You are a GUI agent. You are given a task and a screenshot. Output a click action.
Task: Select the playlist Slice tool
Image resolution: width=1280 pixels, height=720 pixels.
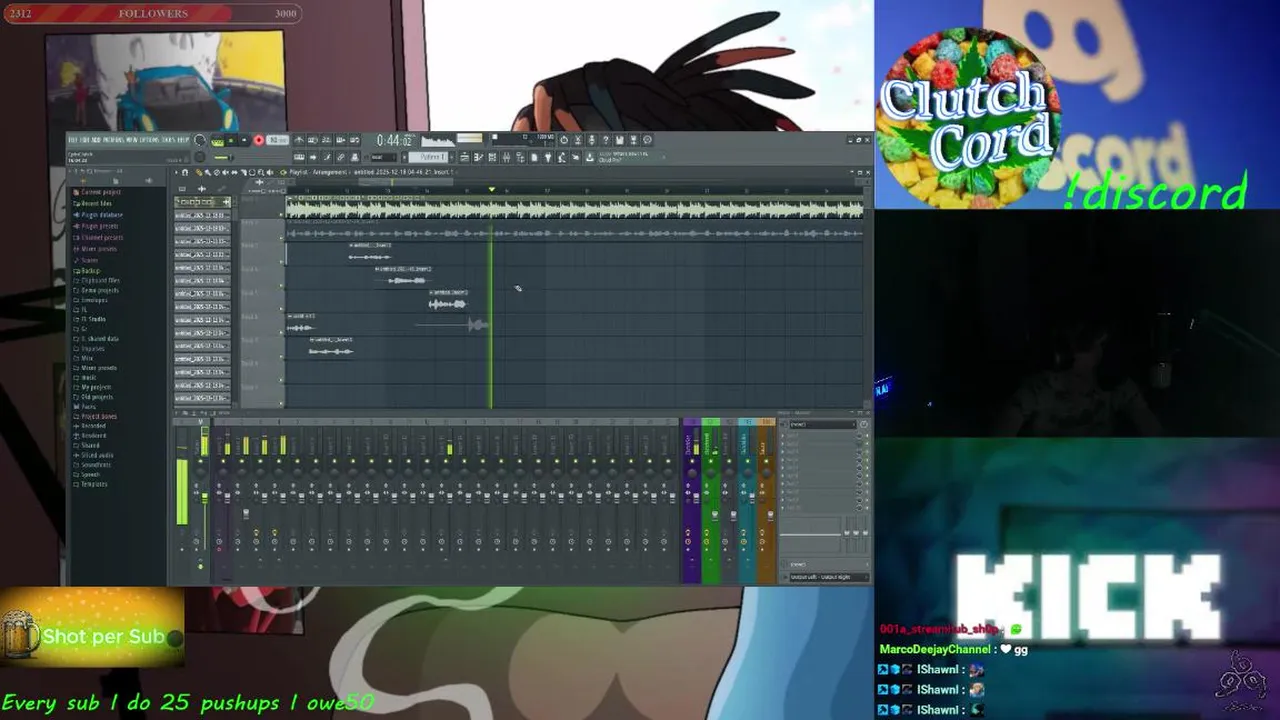click(243, 172)
